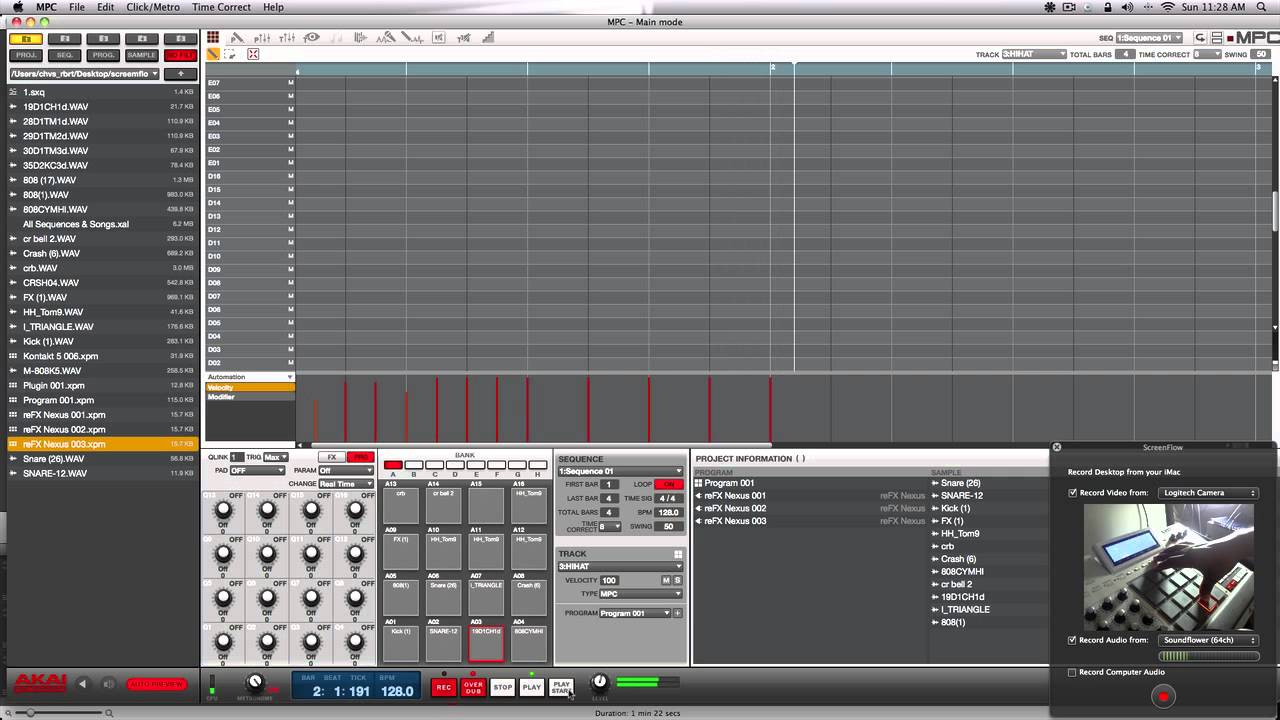The height and width of the screenshot is (720, 1280).
Task: Uncheck Record Video from checkbox
Action: tap(1073, 493)
